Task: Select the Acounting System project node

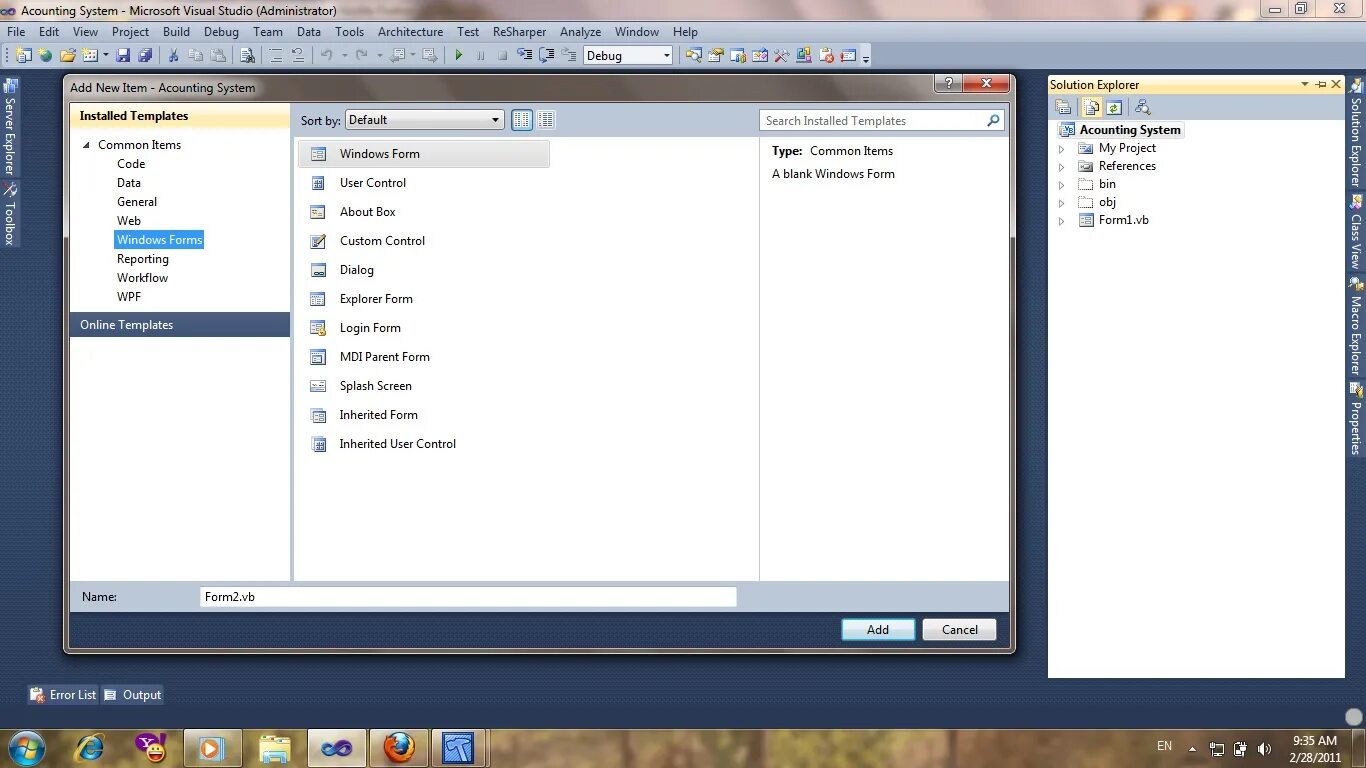Action: pyautogui.click(x=1130, y=130)
